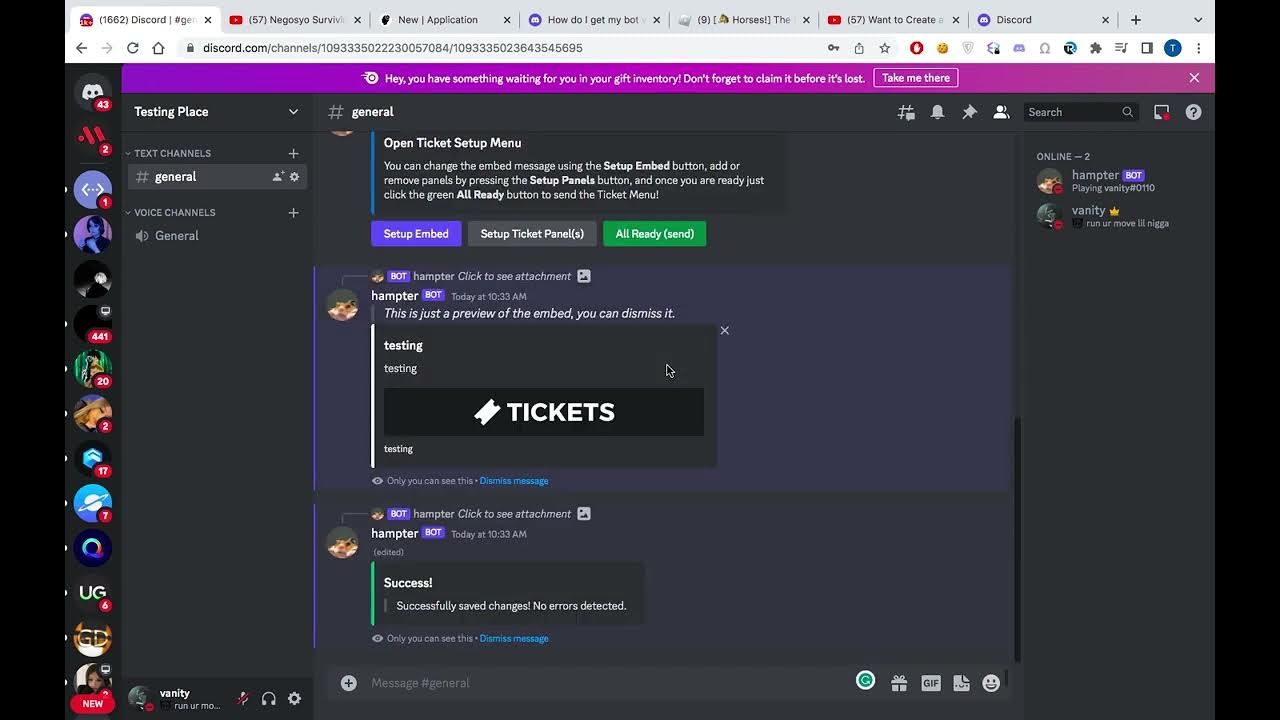1280x720 pixels.
Task: Open the sticker picker icon
Action: [961, 683]
